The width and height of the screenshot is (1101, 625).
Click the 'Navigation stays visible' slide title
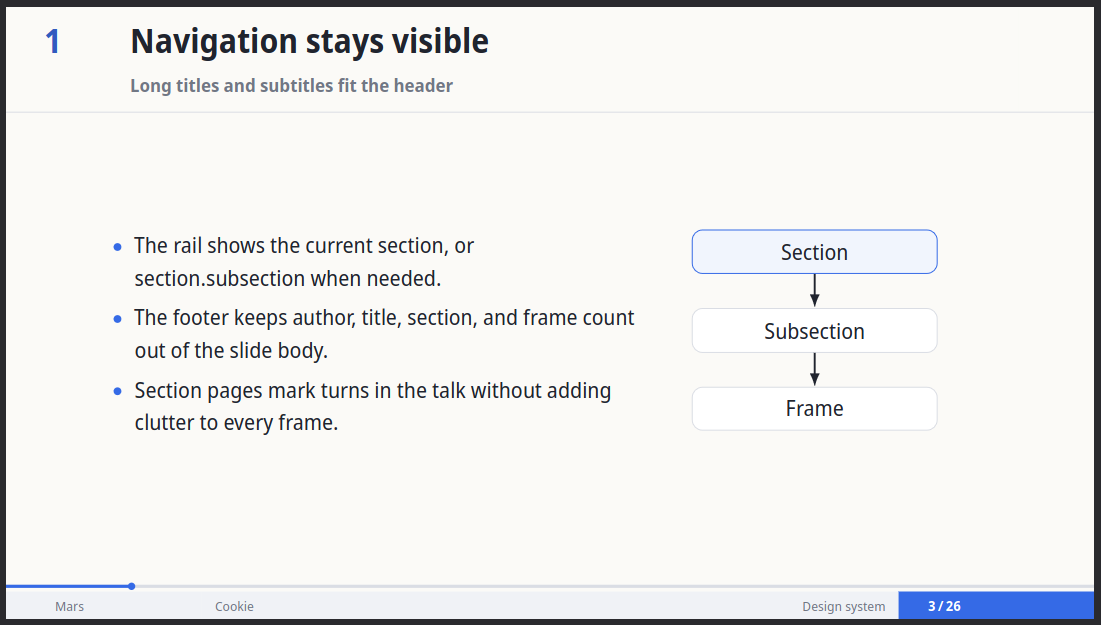tap(310, 41)
